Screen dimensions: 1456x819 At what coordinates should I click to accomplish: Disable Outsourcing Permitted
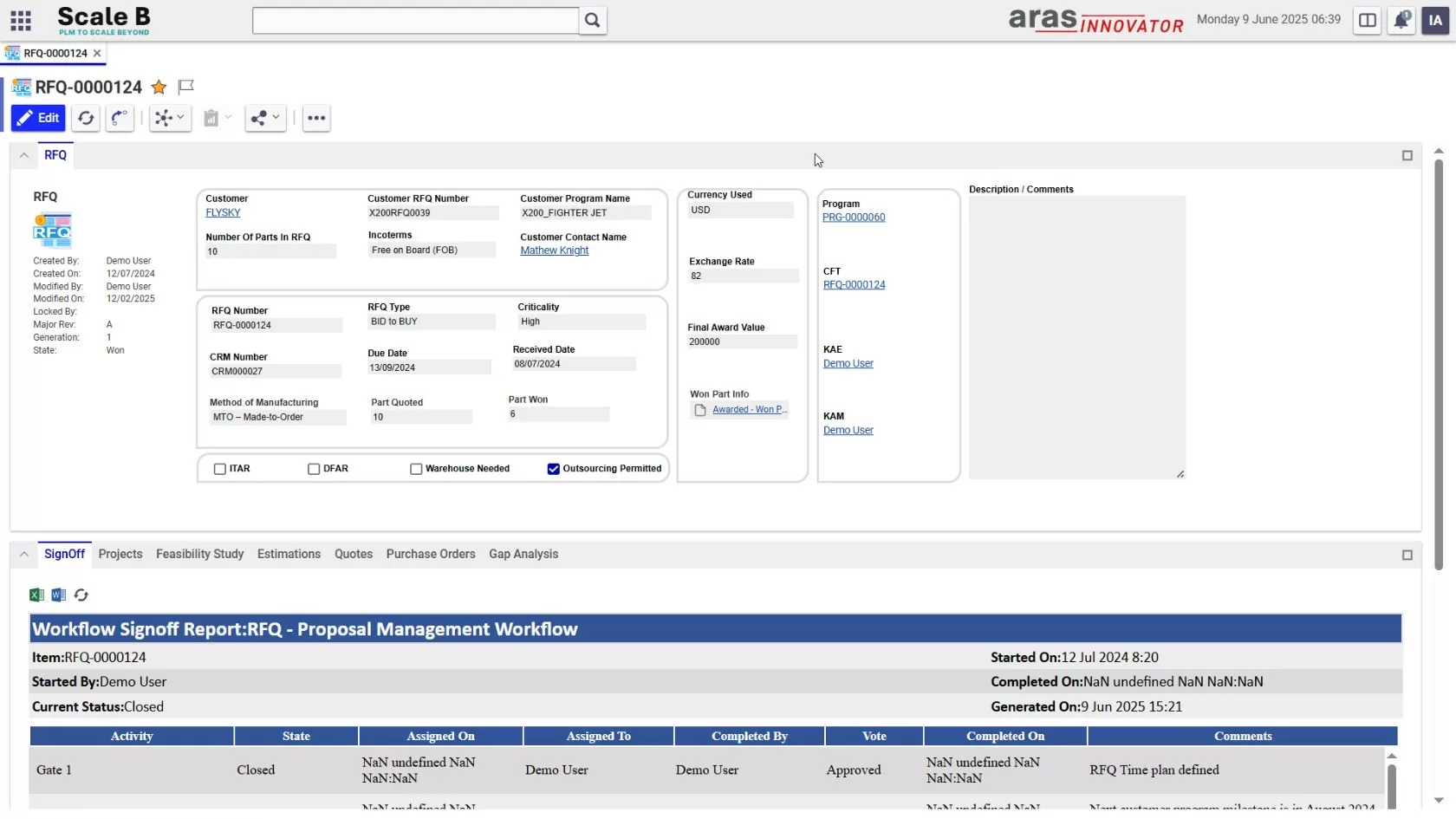point(553,468)
